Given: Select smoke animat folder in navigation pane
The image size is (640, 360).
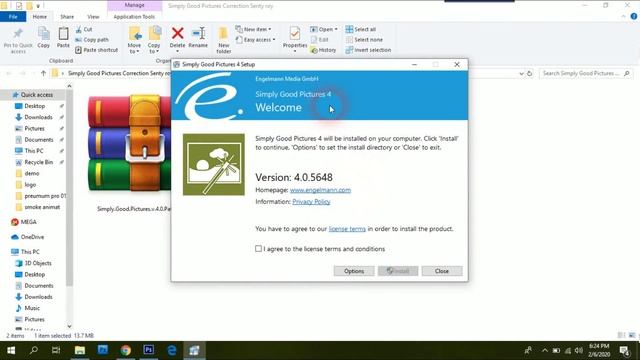Looking at the screenshot, I should coord(42,207).
